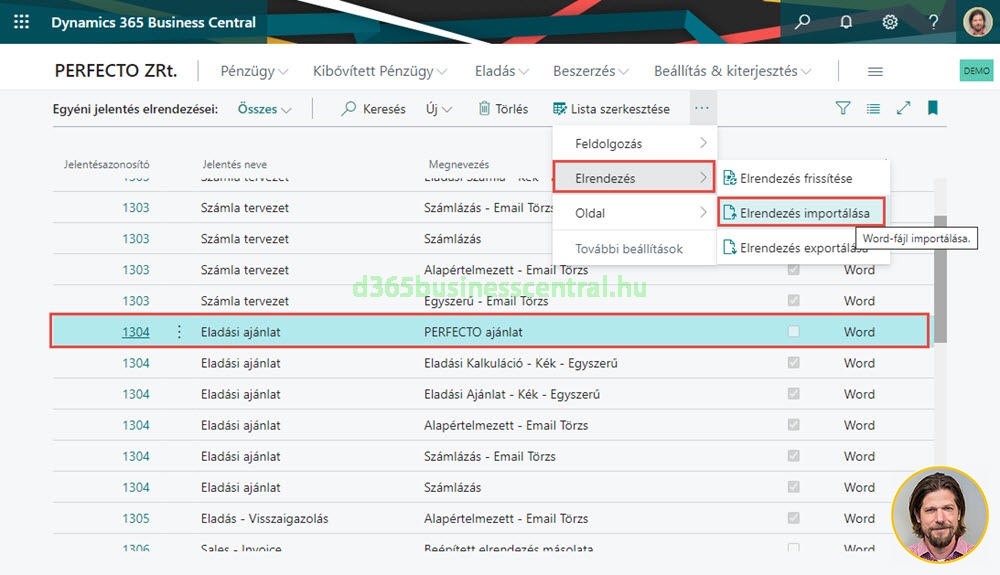Toggle checkbox in Egyszerű - Email Törzs row
The width and height of the screenshot is (1000, 575).
point(793,301)
